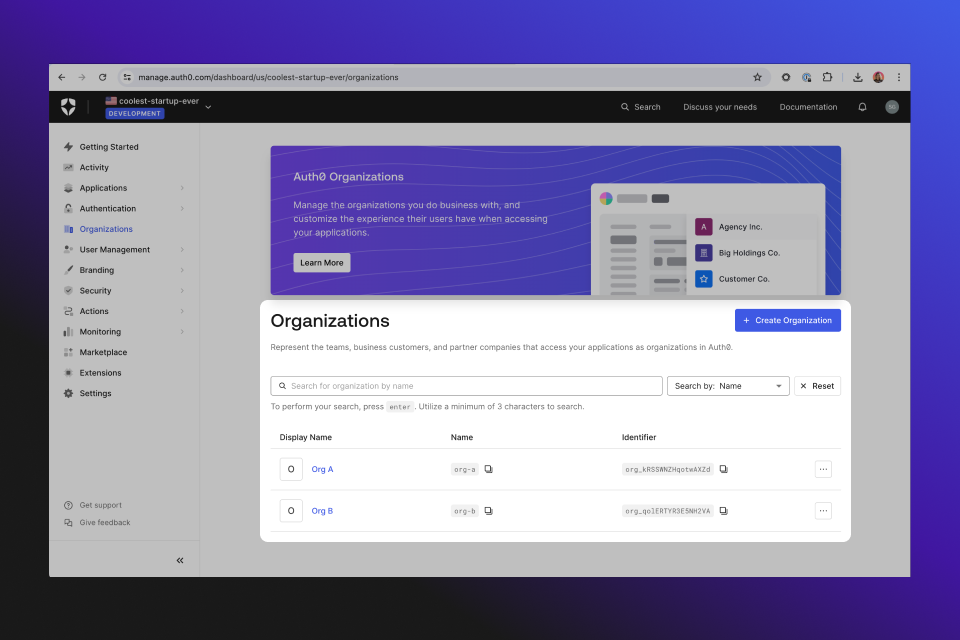Click the Org B logo placeholder

pyautogui.click(x=291, y=511)
